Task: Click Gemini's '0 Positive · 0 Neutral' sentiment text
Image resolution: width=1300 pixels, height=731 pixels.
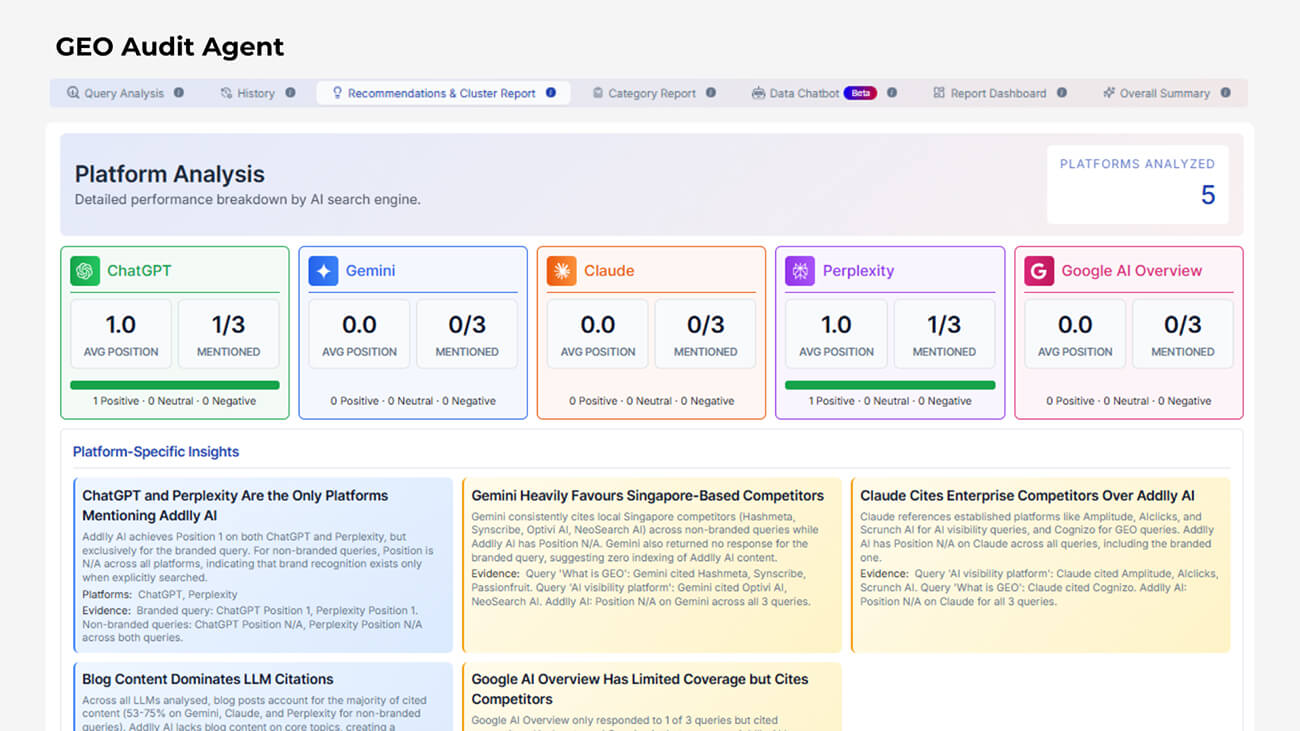Action: [x=413, y=401]
